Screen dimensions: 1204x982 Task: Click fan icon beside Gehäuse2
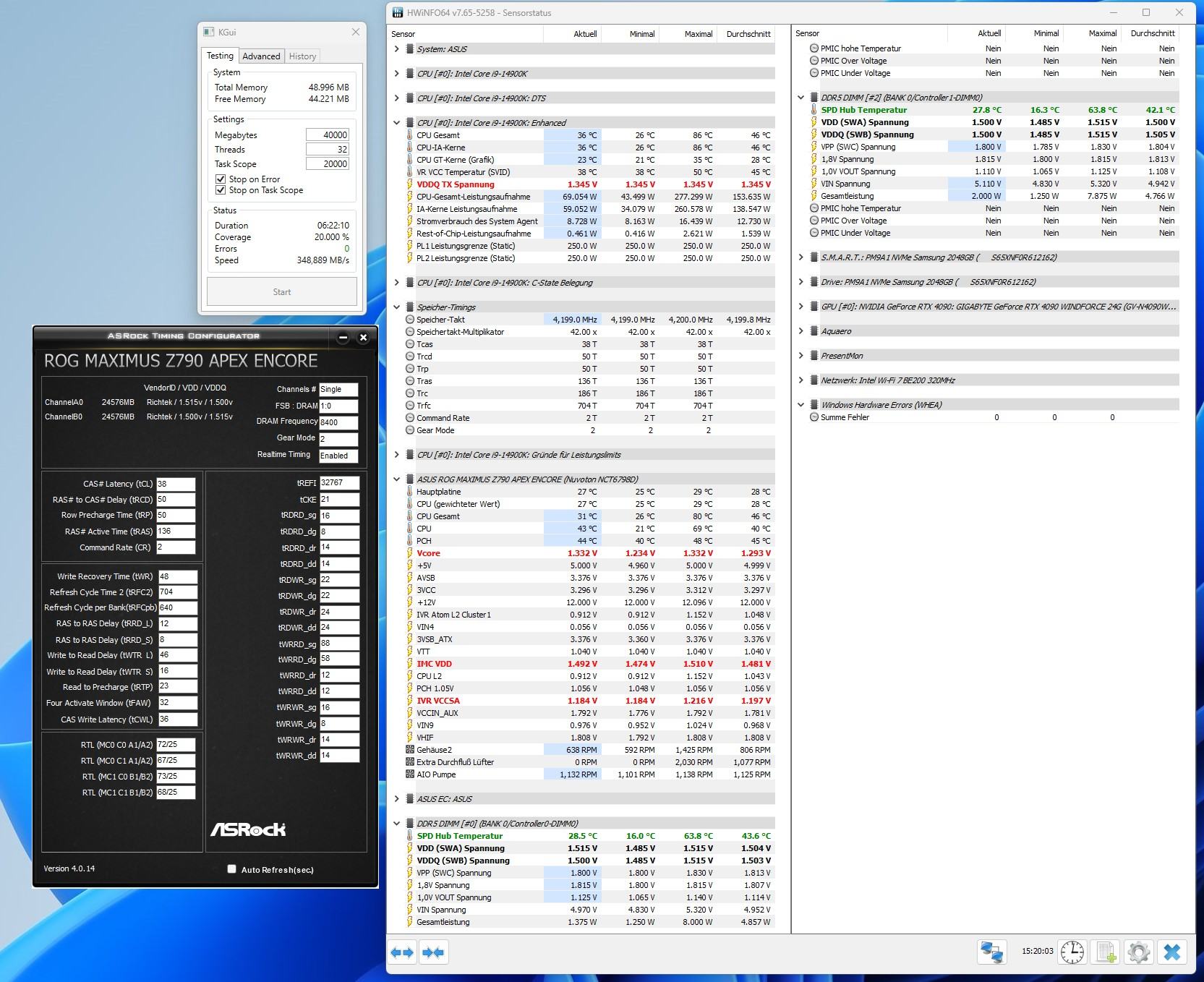coord(409,750)
